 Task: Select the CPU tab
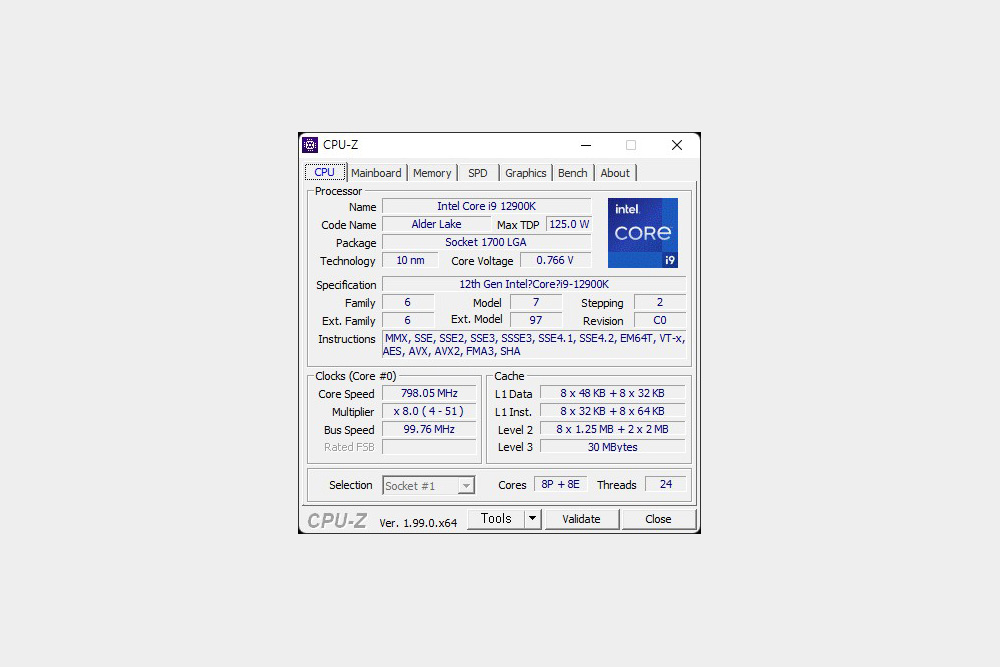point(325,172)
